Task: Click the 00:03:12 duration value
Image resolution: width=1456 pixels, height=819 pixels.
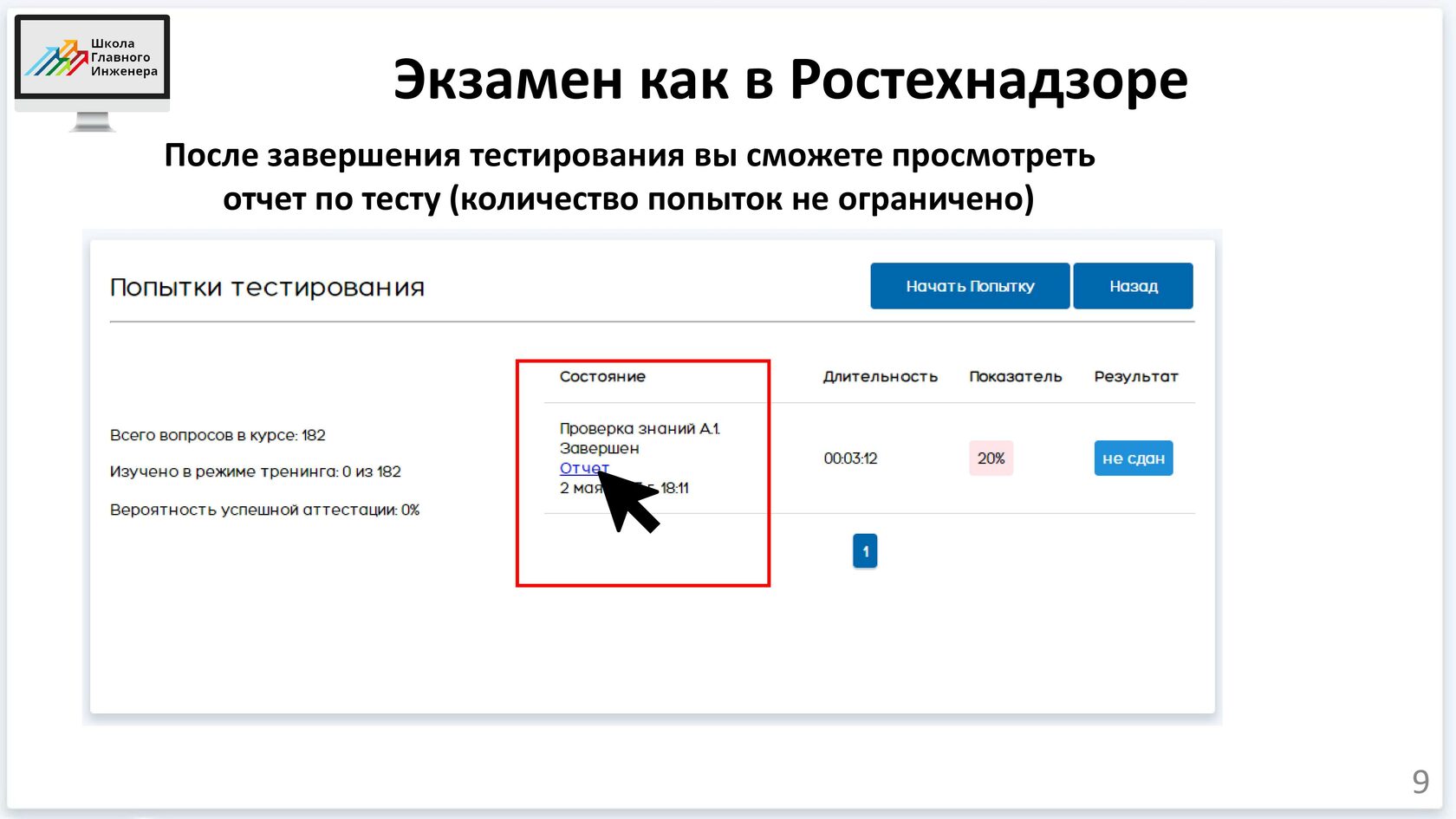Action: pos(850,458)
